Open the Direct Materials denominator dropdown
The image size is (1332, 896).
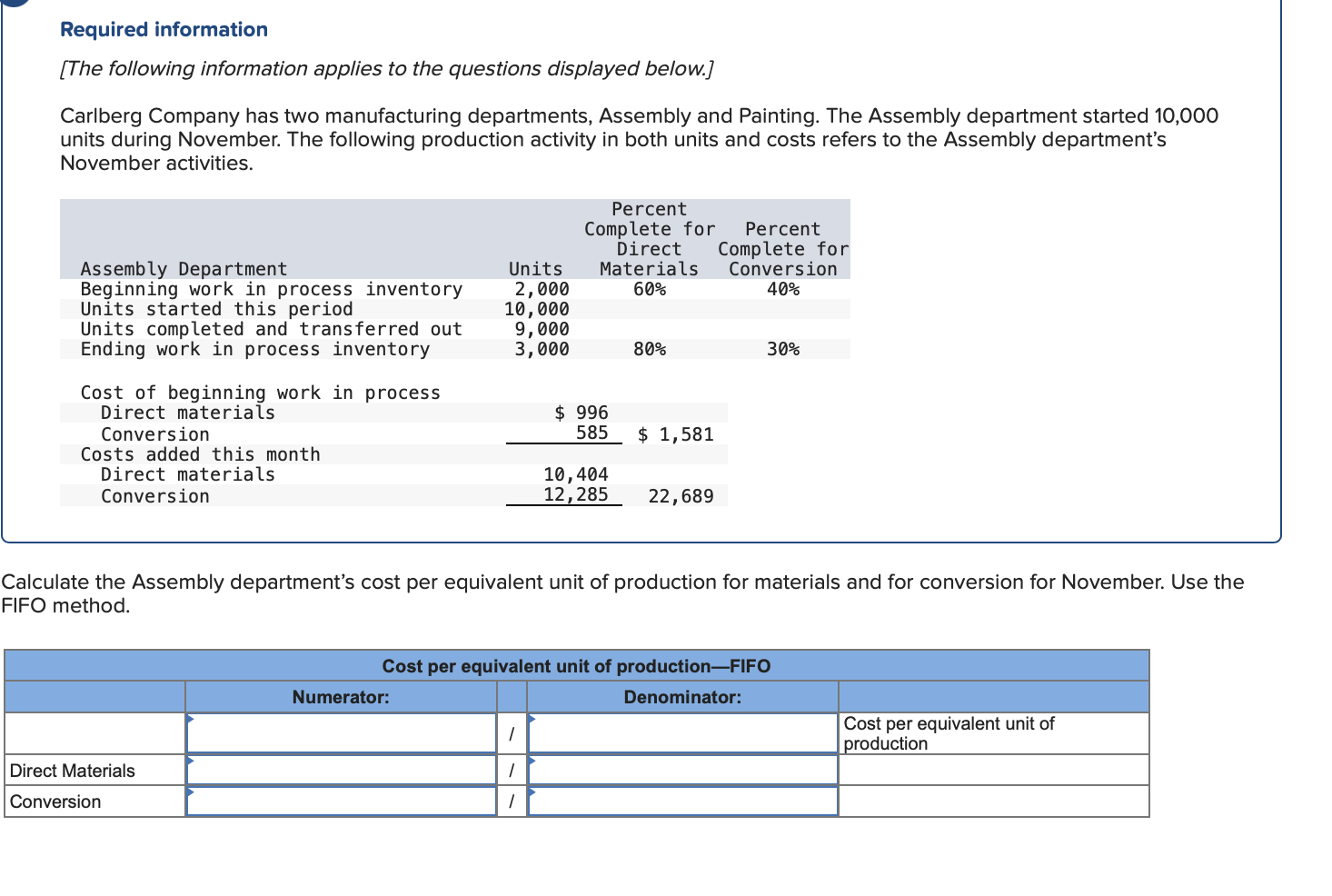682,771
